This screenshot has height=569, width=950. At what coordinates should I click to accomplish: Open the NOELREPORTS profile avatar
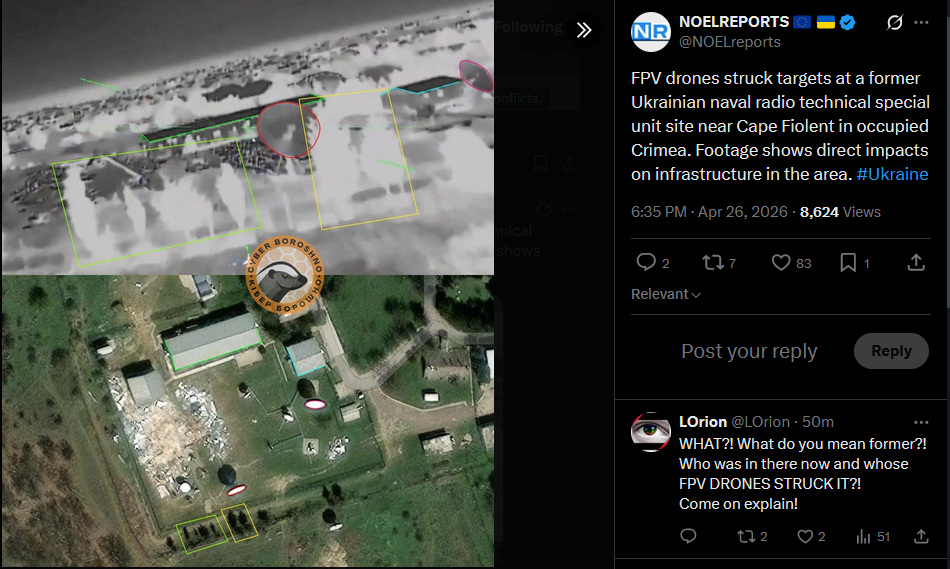coord(651,32)
